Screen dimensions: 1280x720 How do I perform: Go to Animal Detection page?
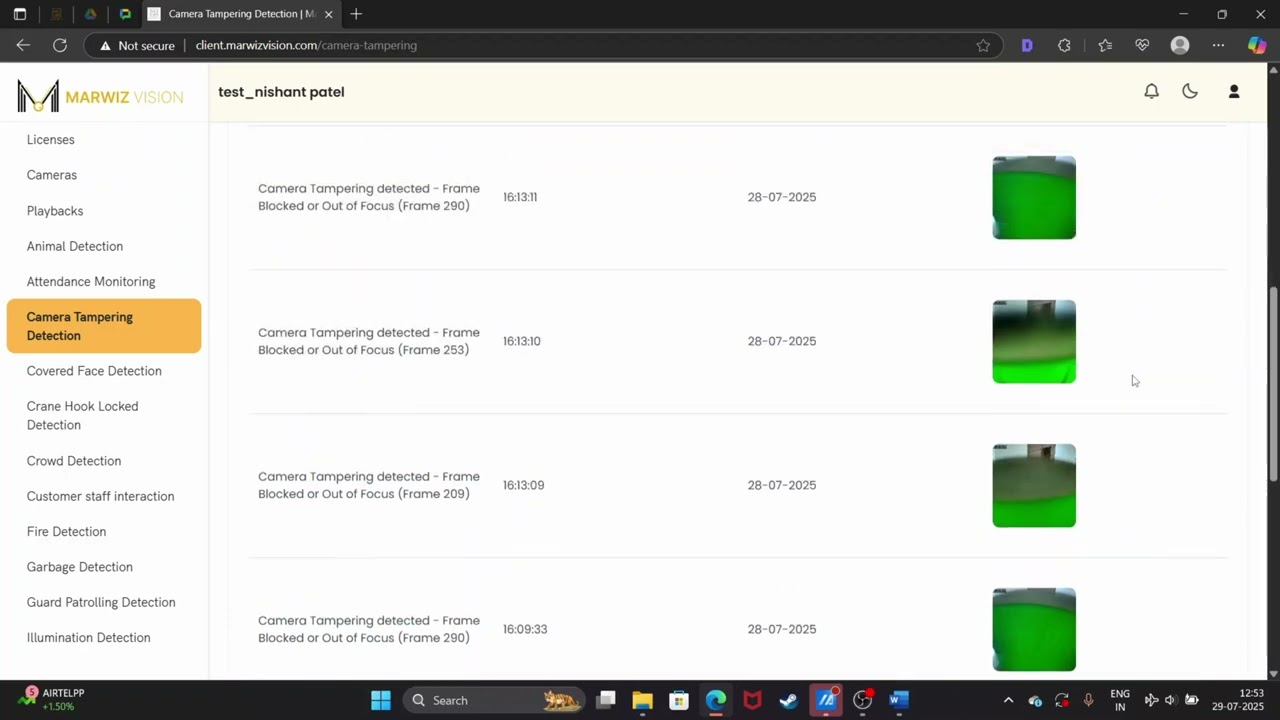75,246
